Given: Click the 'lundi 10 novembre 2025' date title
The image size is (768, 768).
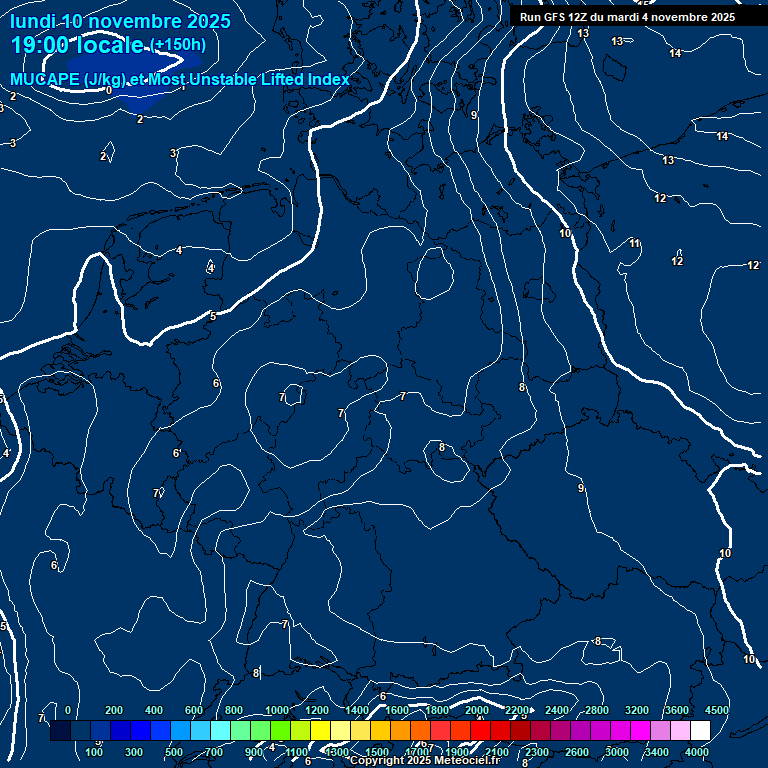Looking at the screenshot, I should [120, 21].
